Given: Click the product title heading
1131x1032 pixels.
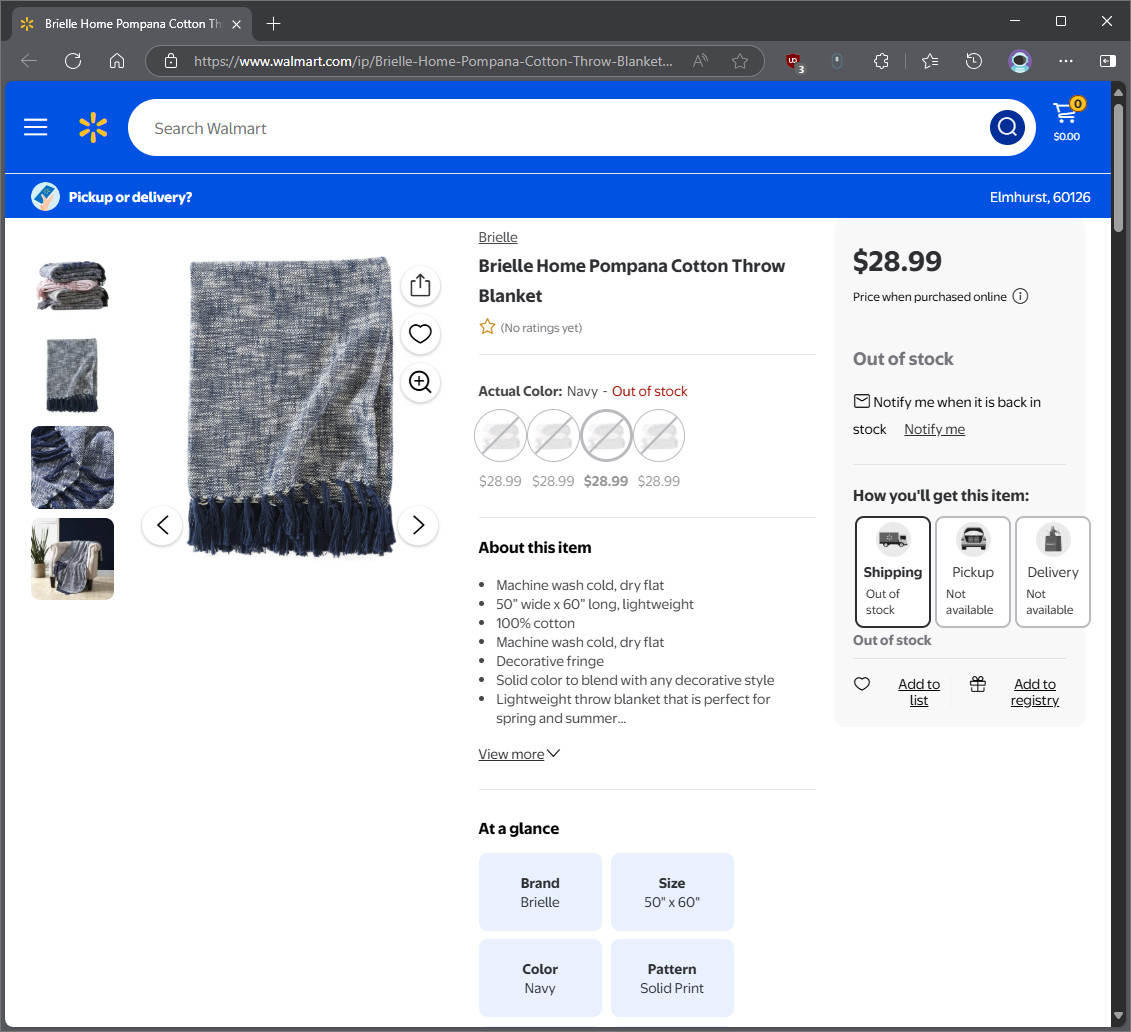Looking at the screenshot, I should (x=632, y=281).
